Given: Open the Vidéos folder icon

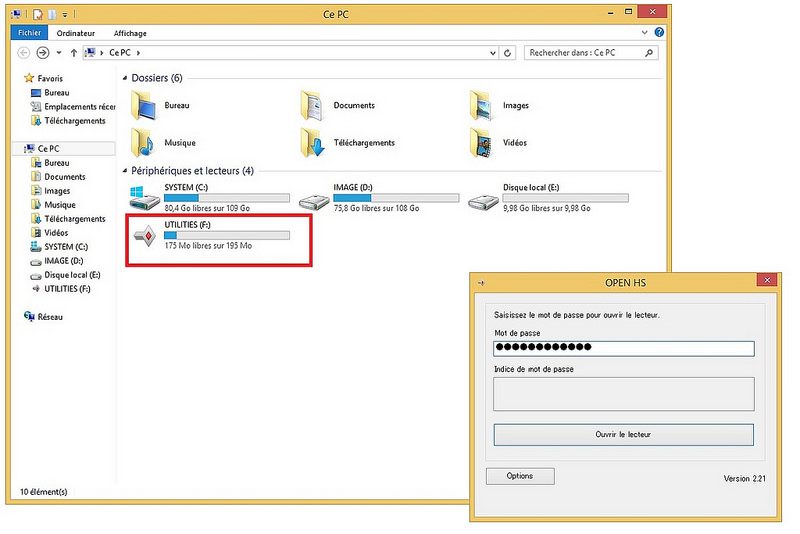Looking at the screenshot, I should click(484, 142).
